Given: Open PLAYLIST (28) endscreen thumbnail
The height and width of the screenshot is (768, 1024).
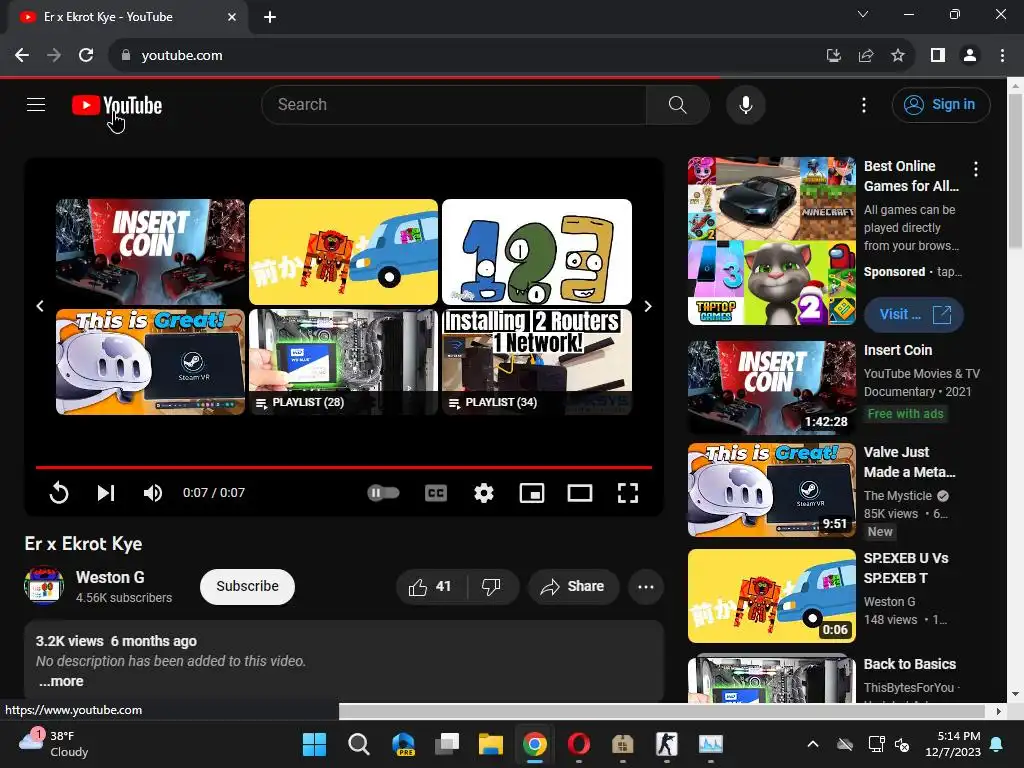Looking at the screenshot, I should (344, 362).
